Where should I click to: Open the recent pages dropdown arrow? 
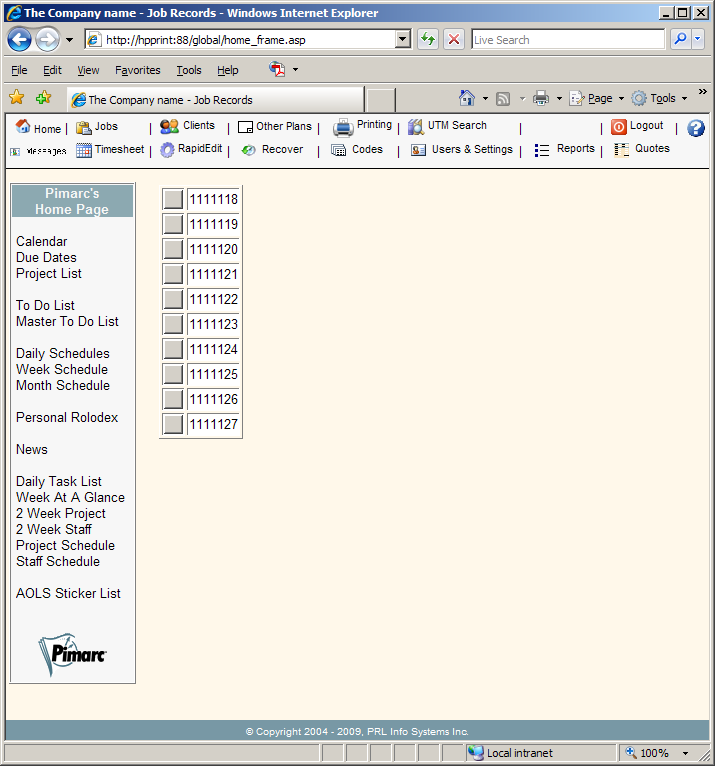coord(69,40)
